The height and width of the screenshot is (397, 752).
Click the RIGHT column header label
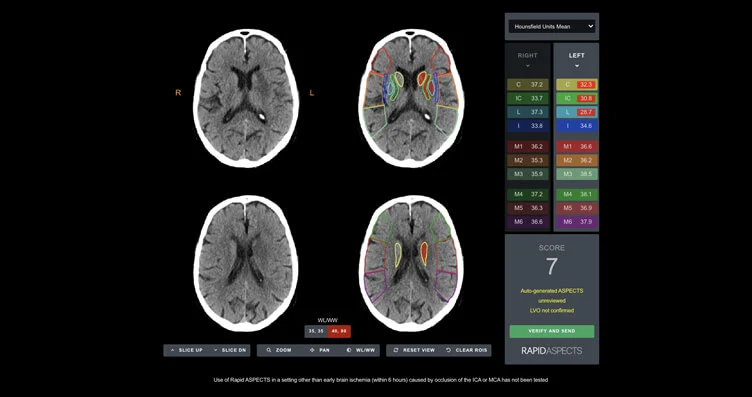pyautogui.click(x=527, y=56)
